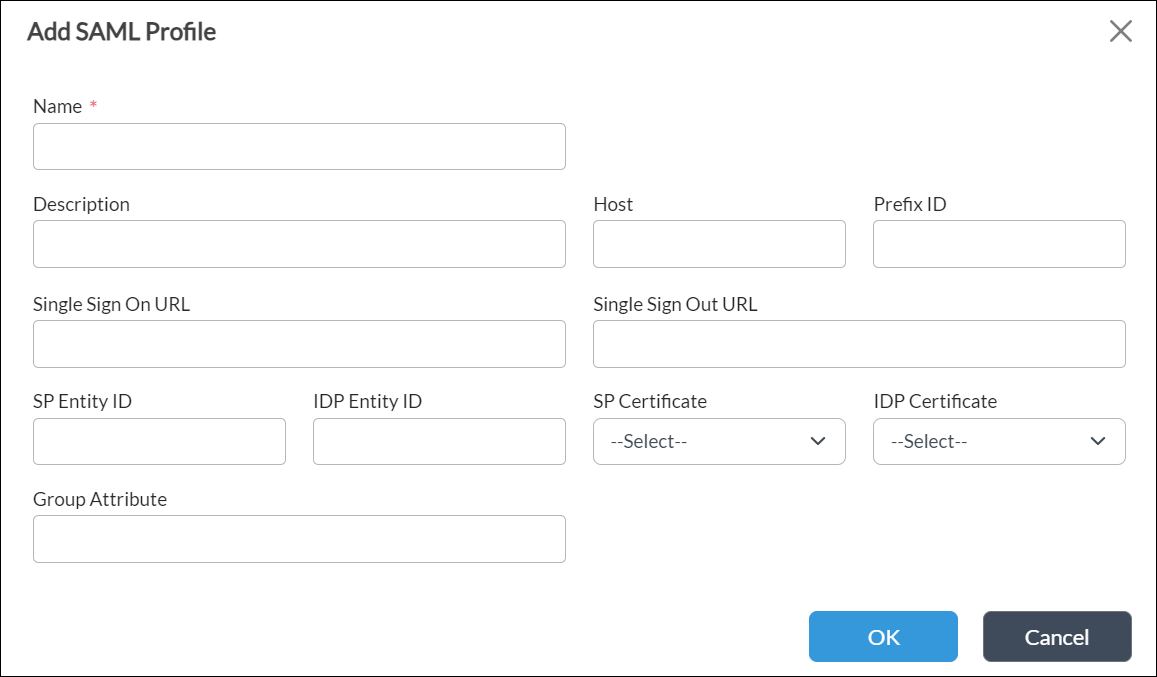The width and height of the screenshot is (1157, 677).
Task: Select the IDP Entity ID field
Action: point(439,441)
